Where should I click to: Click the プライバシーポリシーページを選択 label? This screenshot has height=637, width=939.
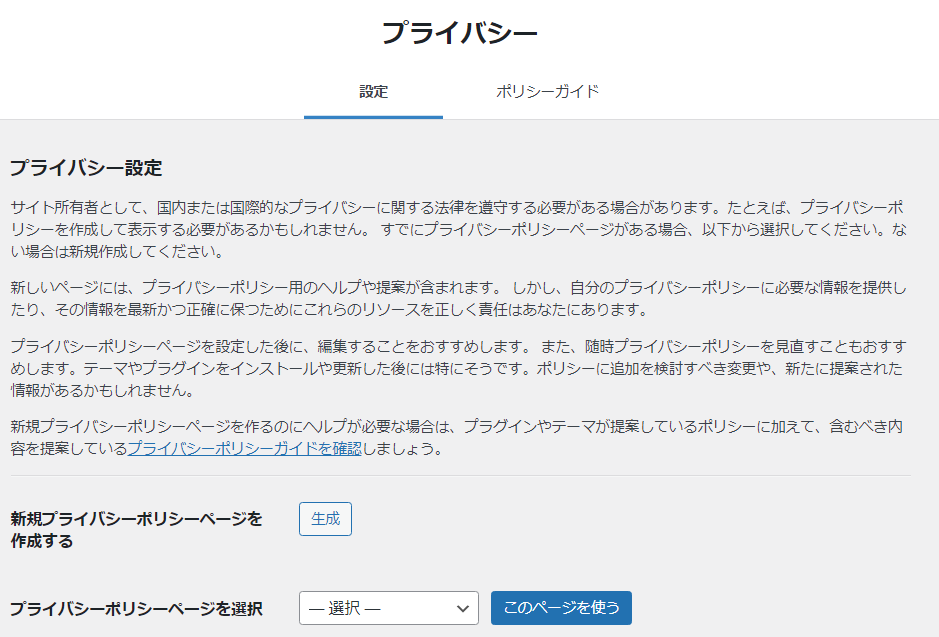136,608
